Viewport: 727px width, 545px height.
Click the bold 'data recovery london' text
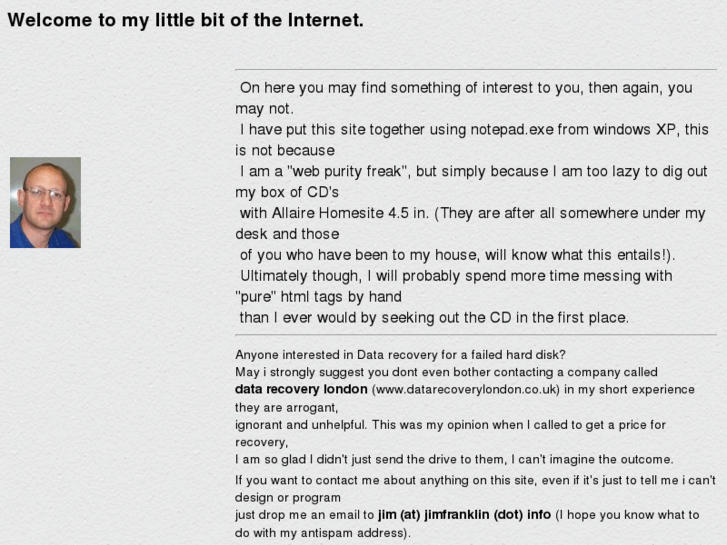pos(301,389)
